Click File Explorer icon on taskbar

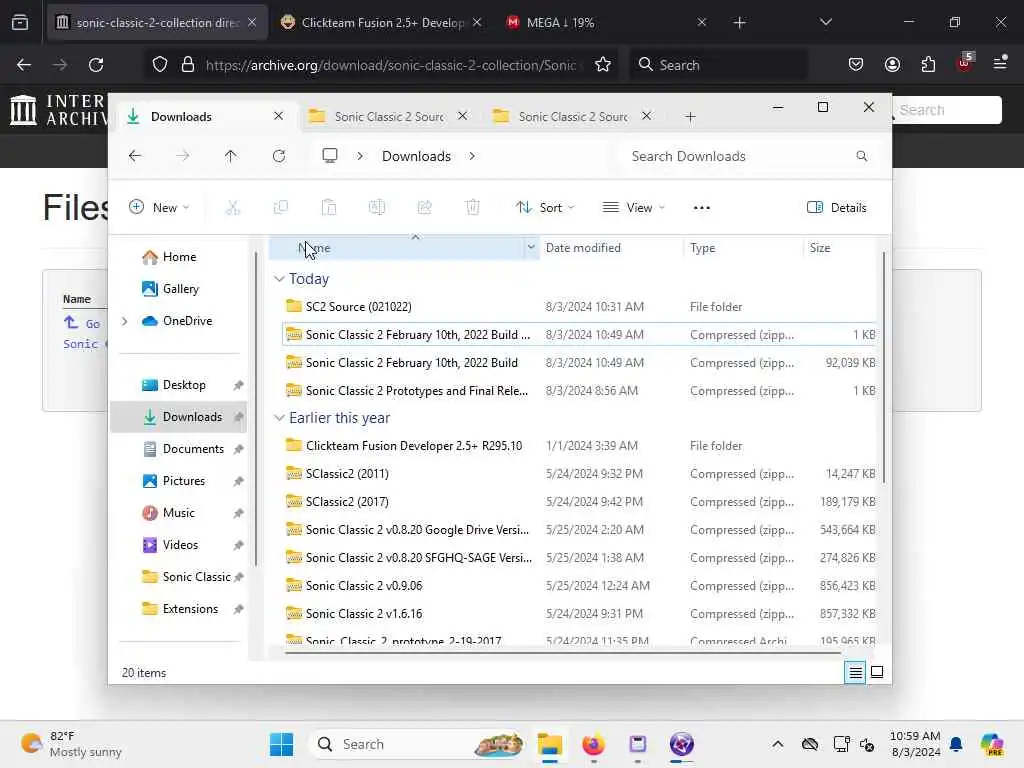coord(550,744)
